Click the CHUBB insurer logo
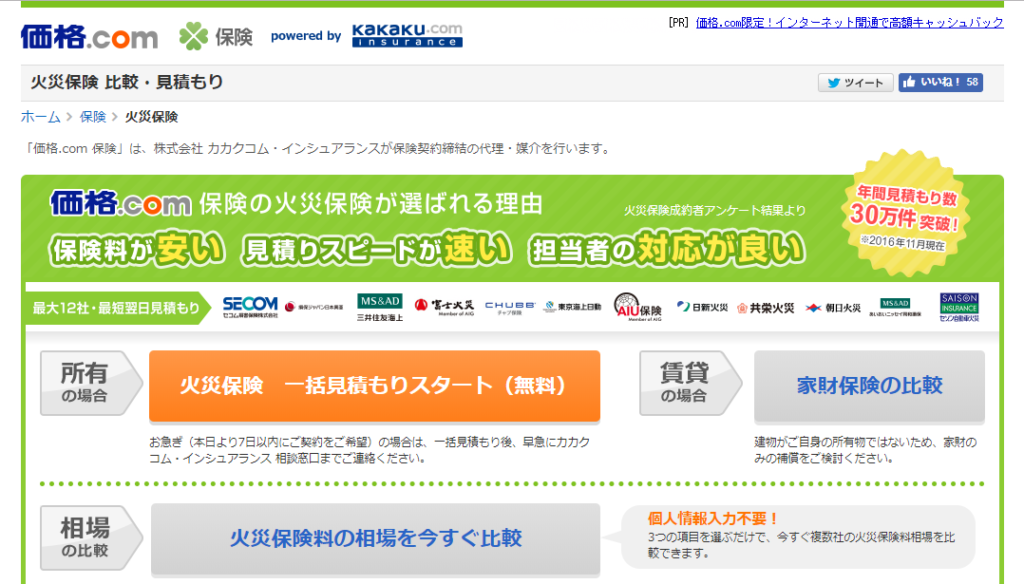1024x584 pixels. (509, 307)
